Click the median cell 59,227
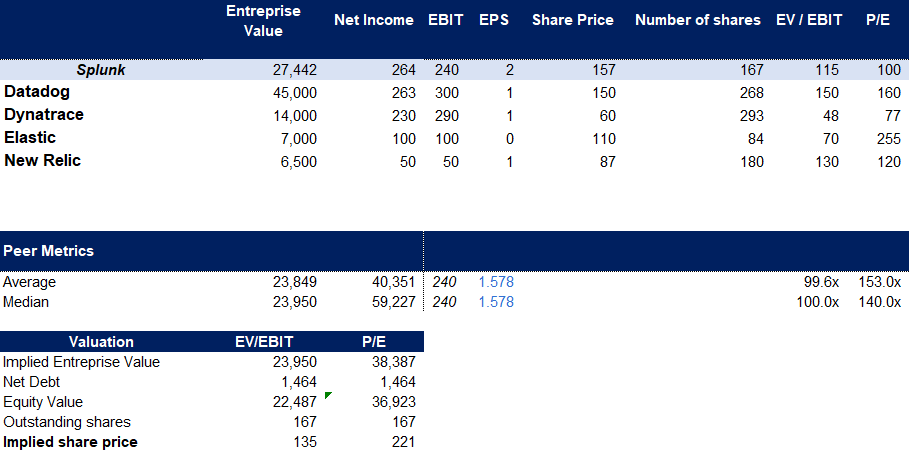The image size is (910, 451). tap(393, 302)
